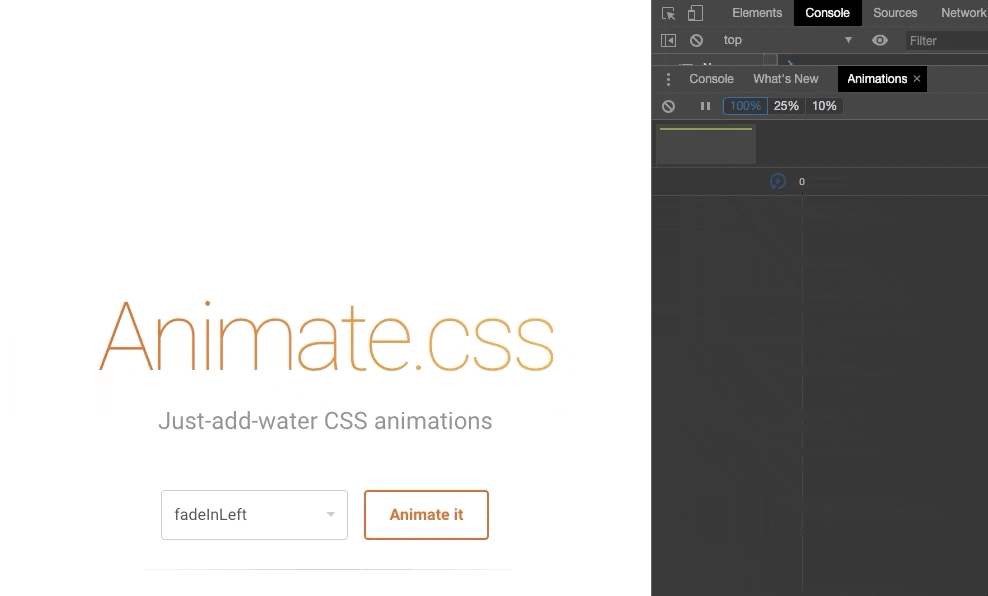The width and height of the screenshot is (988, 596).
Task: Click the timeline 0 marker
Action: (x=801, y=181)
